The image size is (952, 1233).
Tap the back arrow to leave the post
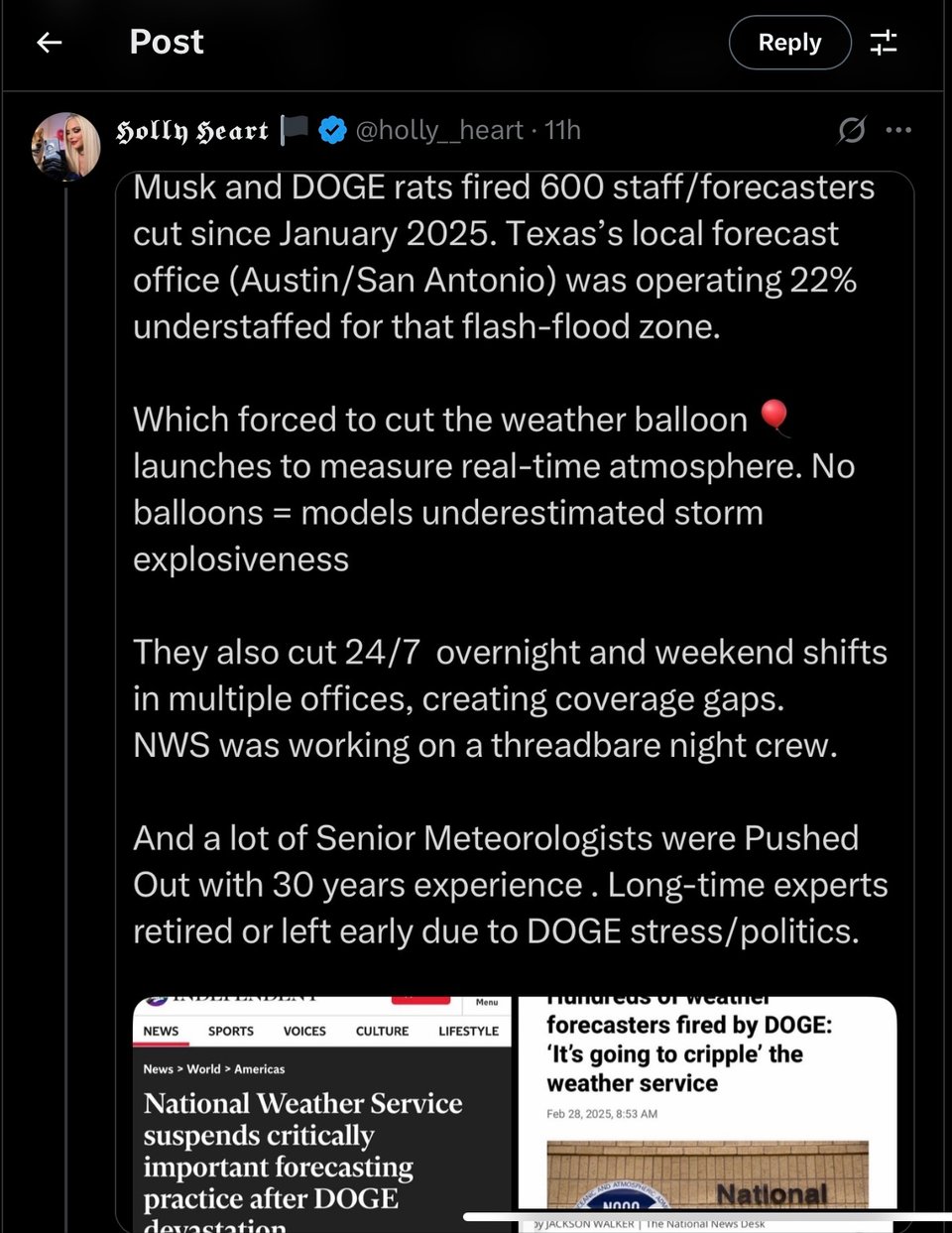(49, 43)
